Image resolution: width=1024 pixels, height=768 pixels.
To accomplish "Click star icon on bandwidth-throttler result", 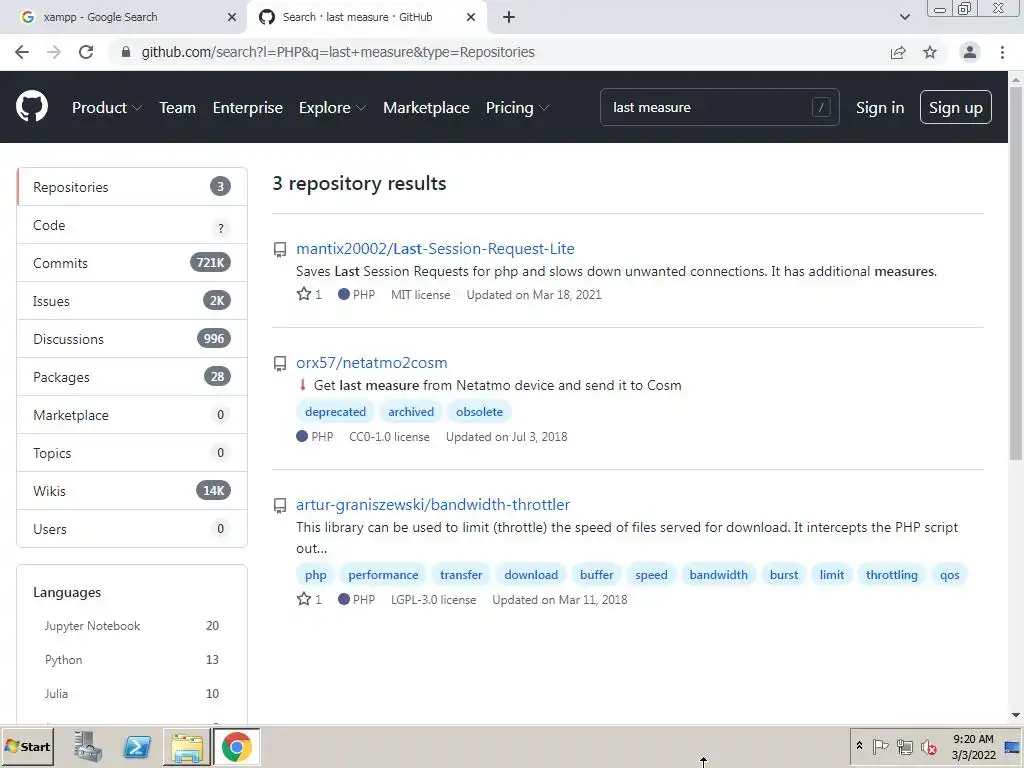I will click(304, 599).
